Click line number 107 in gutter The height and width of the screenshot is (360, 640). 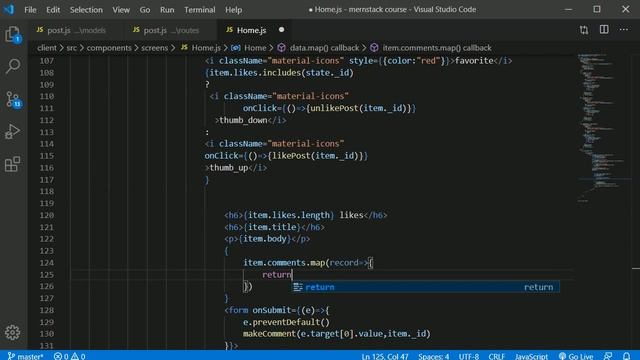(x=47, y=60)
